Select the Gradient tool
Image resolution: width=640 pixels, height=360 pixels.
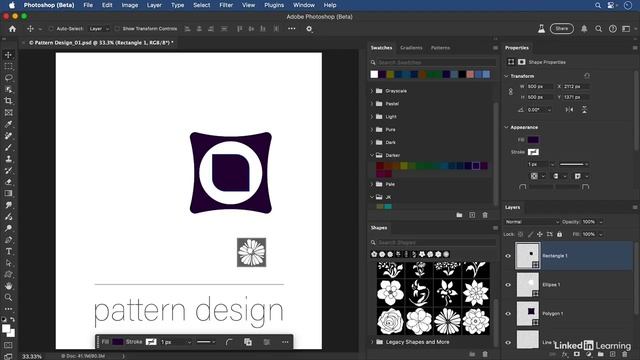point(9,193)
